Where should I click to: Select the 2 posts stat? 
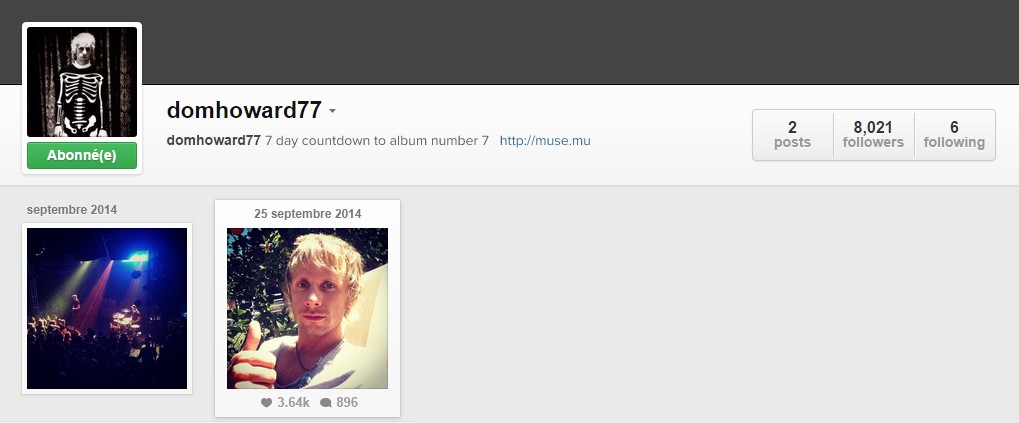tap(792, 135)
